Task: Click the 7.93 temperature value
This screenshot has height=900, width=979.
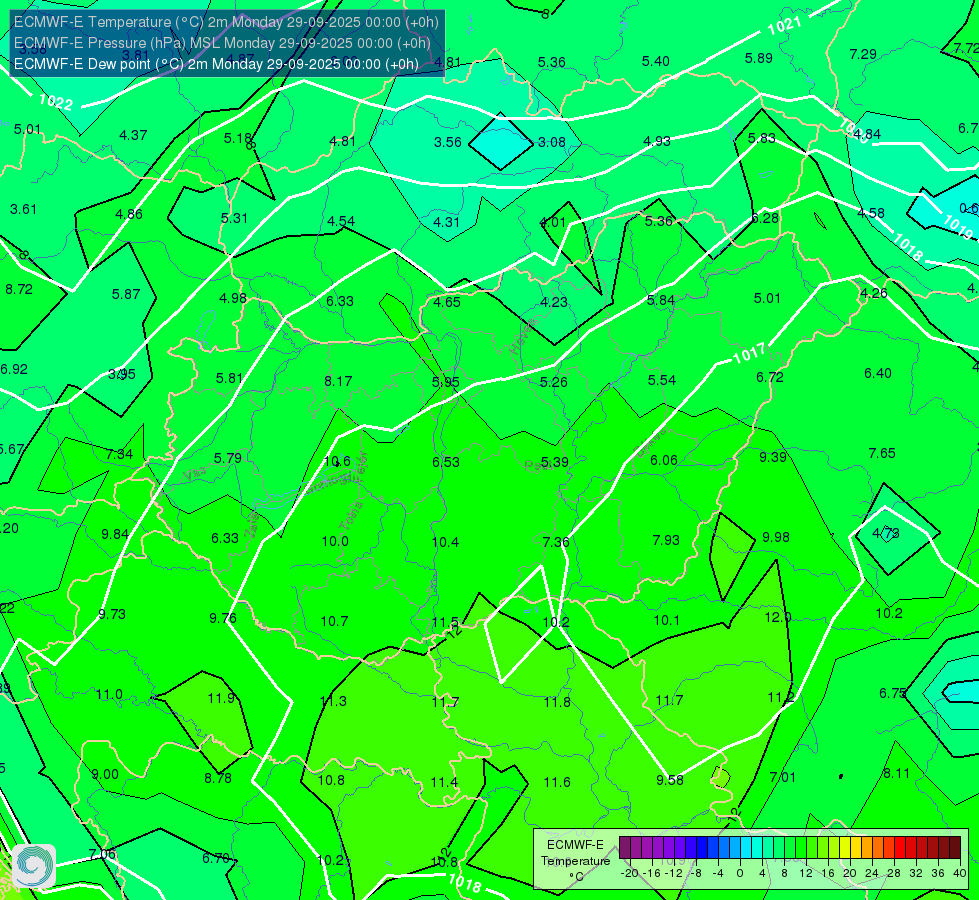Action: coord(666,540)
